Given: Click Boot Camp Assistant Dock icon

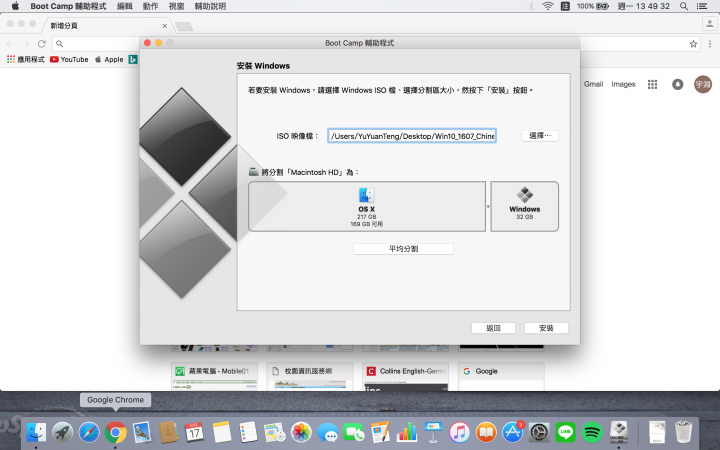Looking at the screenshot, I should pos(619,432).
